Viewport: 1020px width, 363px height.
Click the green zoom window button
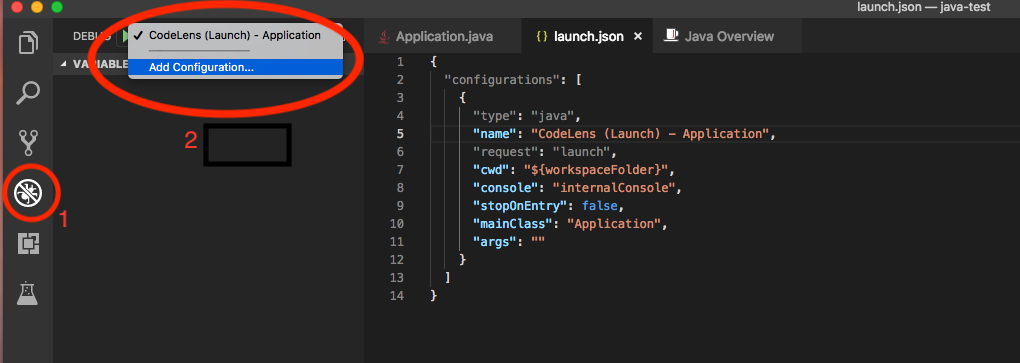click(x=57, y=7)
